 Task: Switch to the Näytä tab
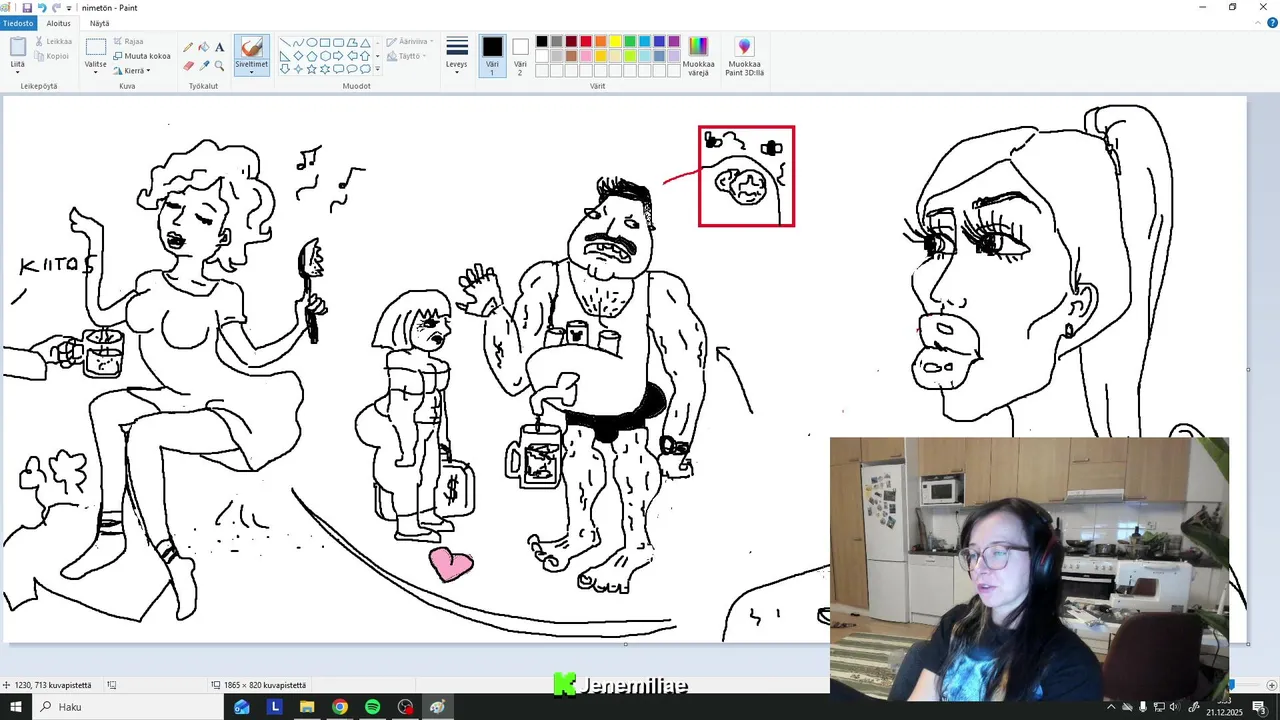(100, 23)
